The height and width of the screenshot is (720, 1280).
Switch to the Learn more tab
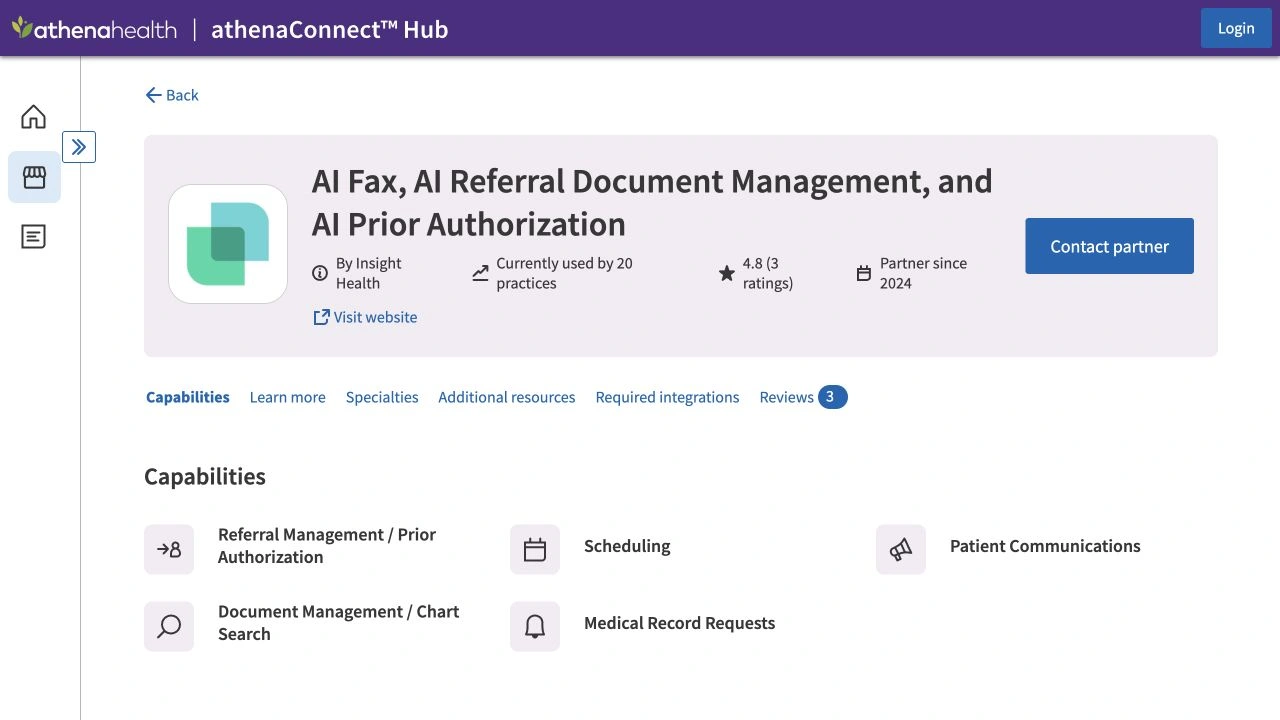point(288,397)
